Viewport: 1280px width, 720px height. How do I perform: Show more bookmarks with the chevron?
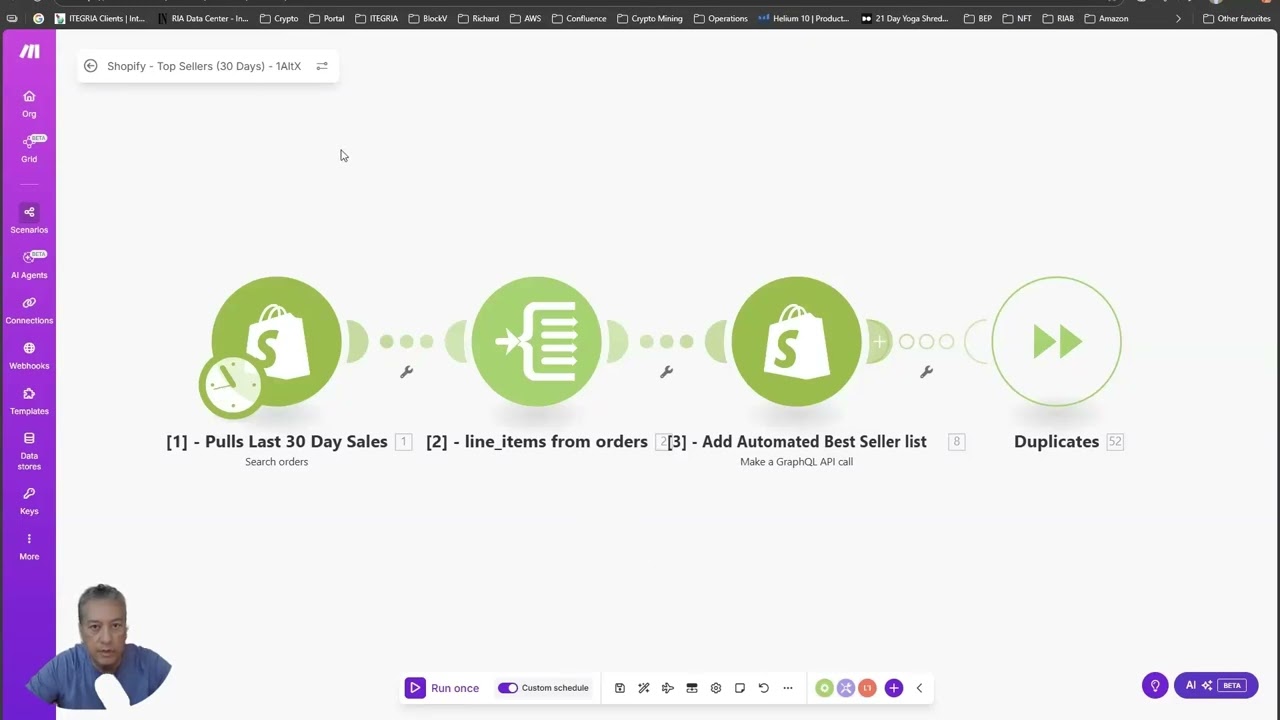(x=1178, y=18)
